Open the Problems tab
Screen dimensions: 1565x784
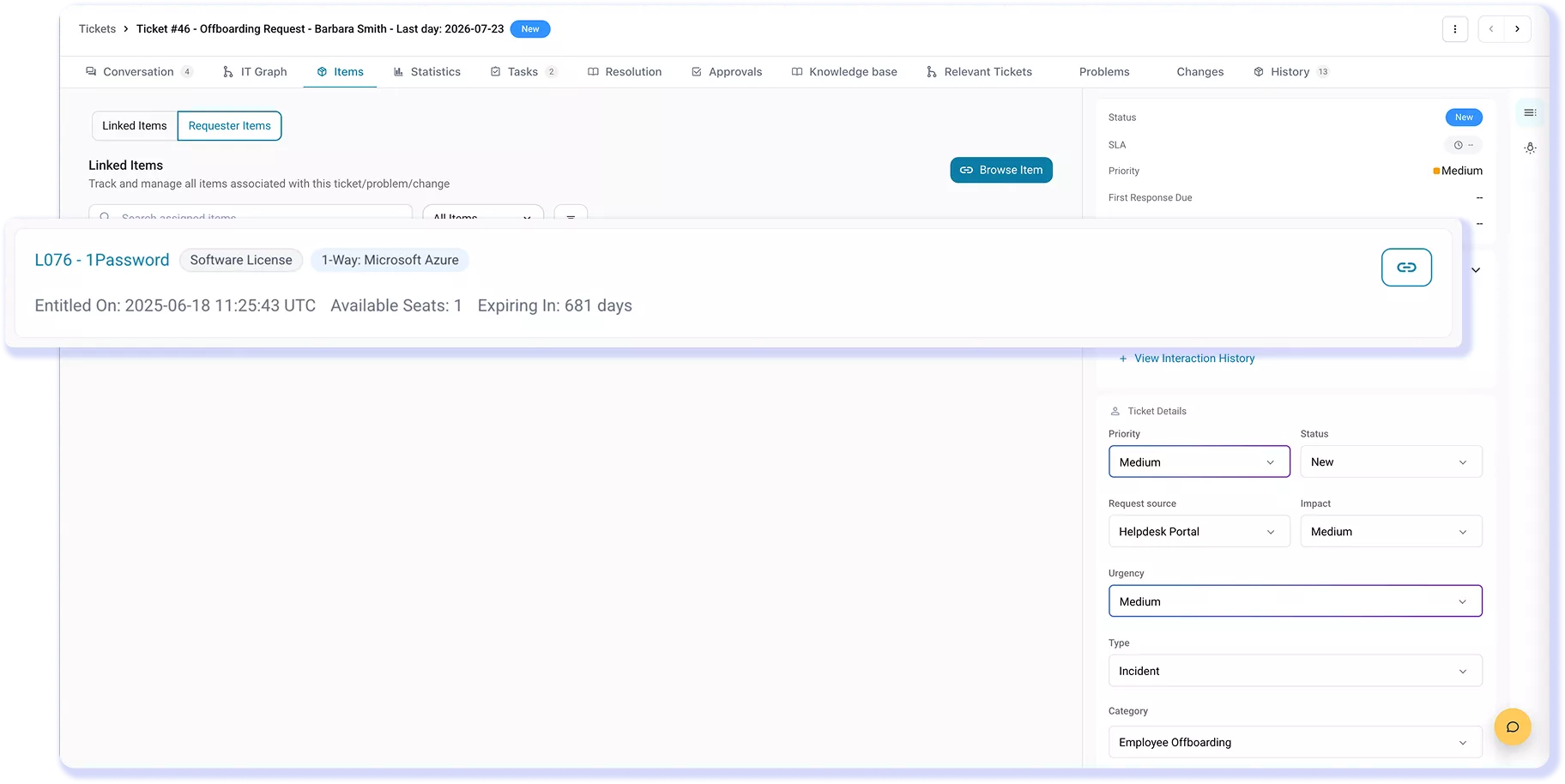pos(1104,72)
